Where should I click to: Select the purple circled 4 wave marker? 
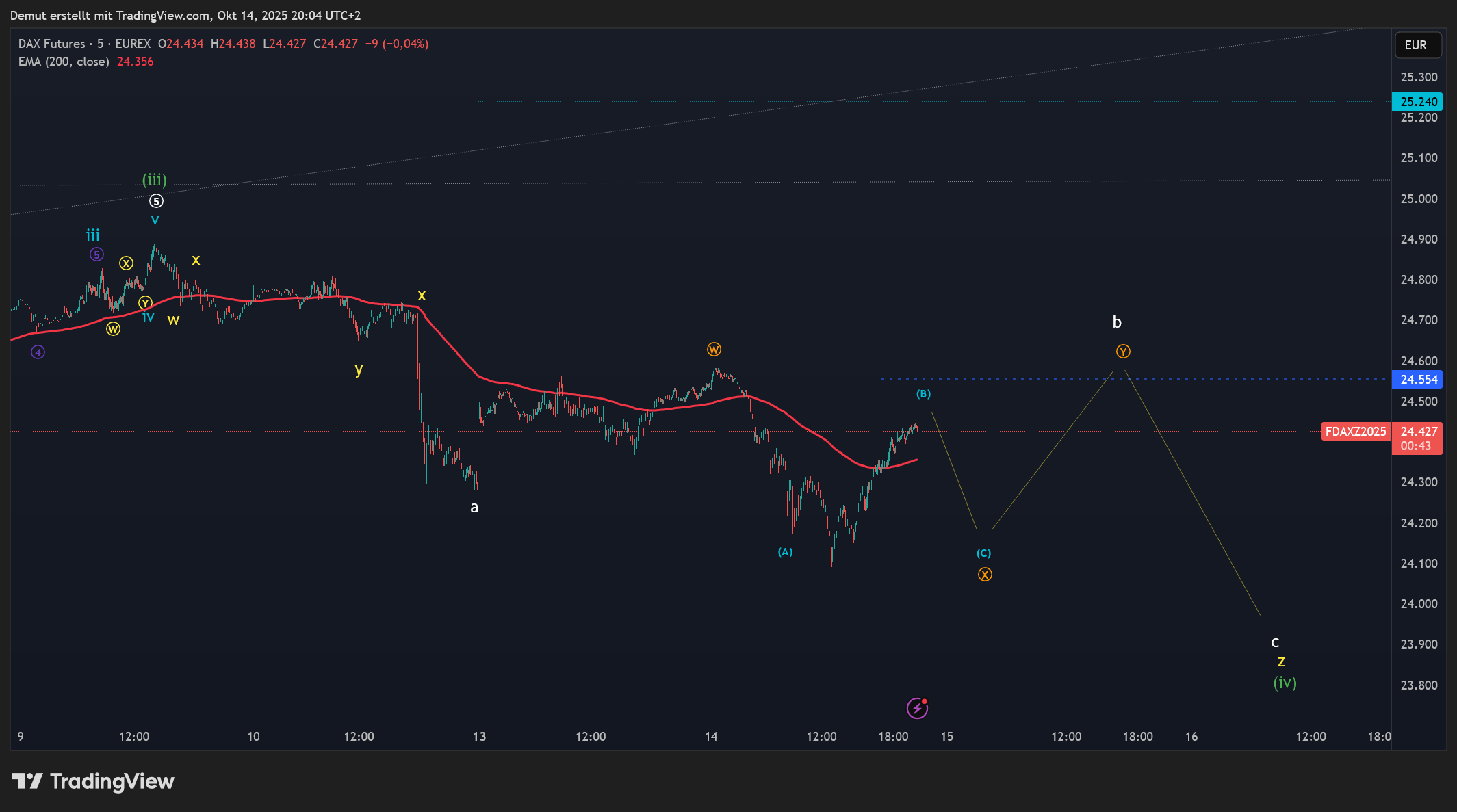pyautogui.click(x=38, y=352)
